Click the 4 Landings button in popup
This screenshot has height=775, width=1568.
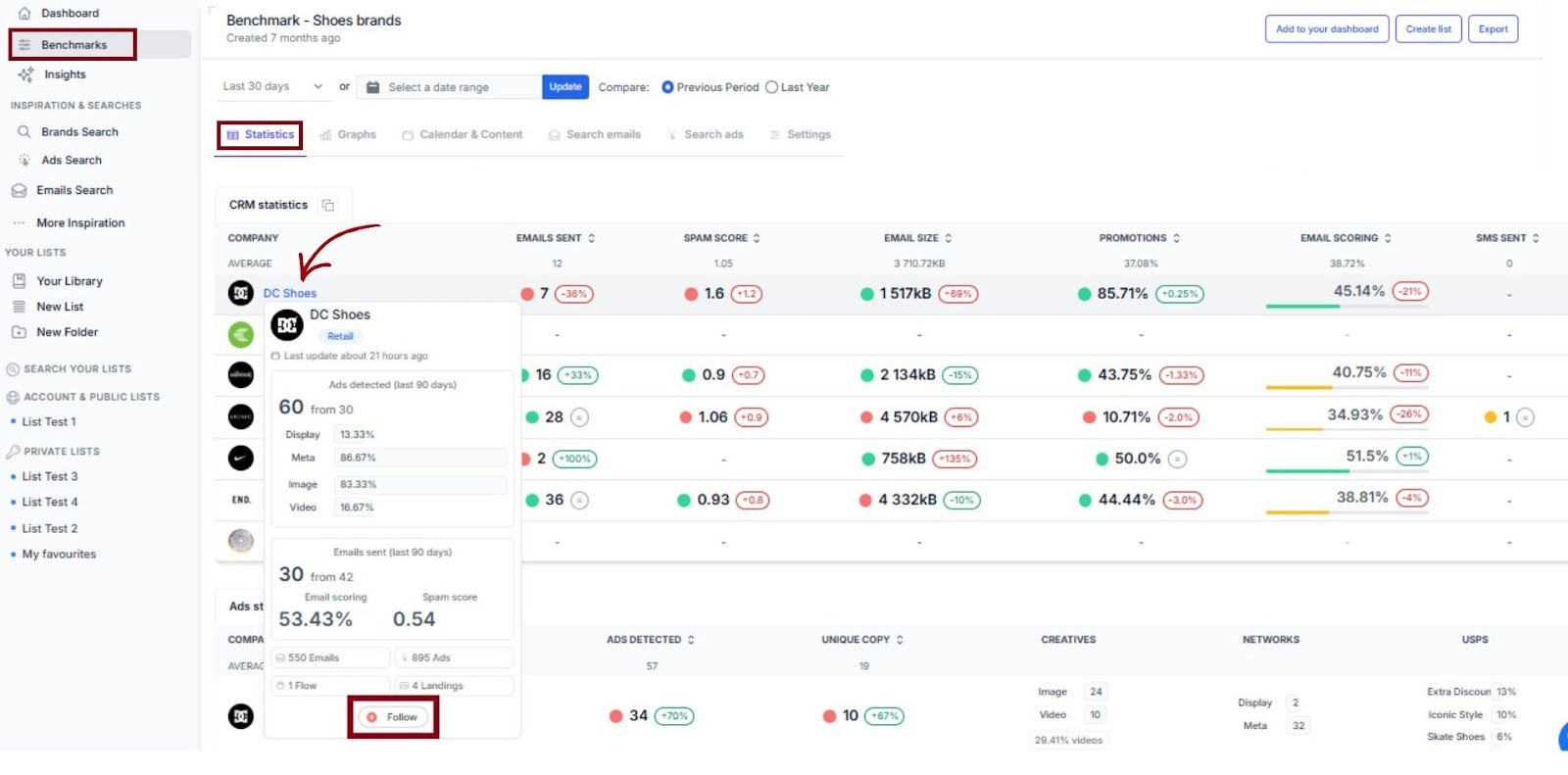454,686
